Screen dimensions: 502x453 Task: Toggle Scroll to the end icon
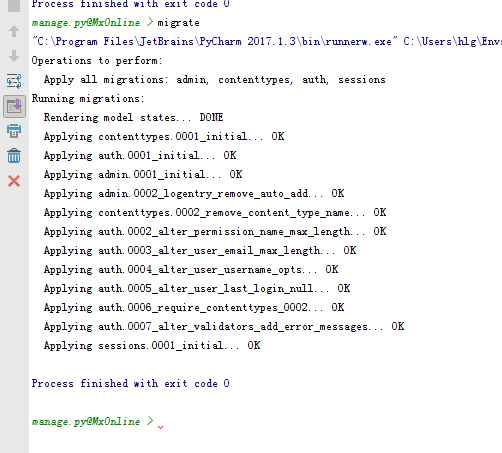(14, 106)
